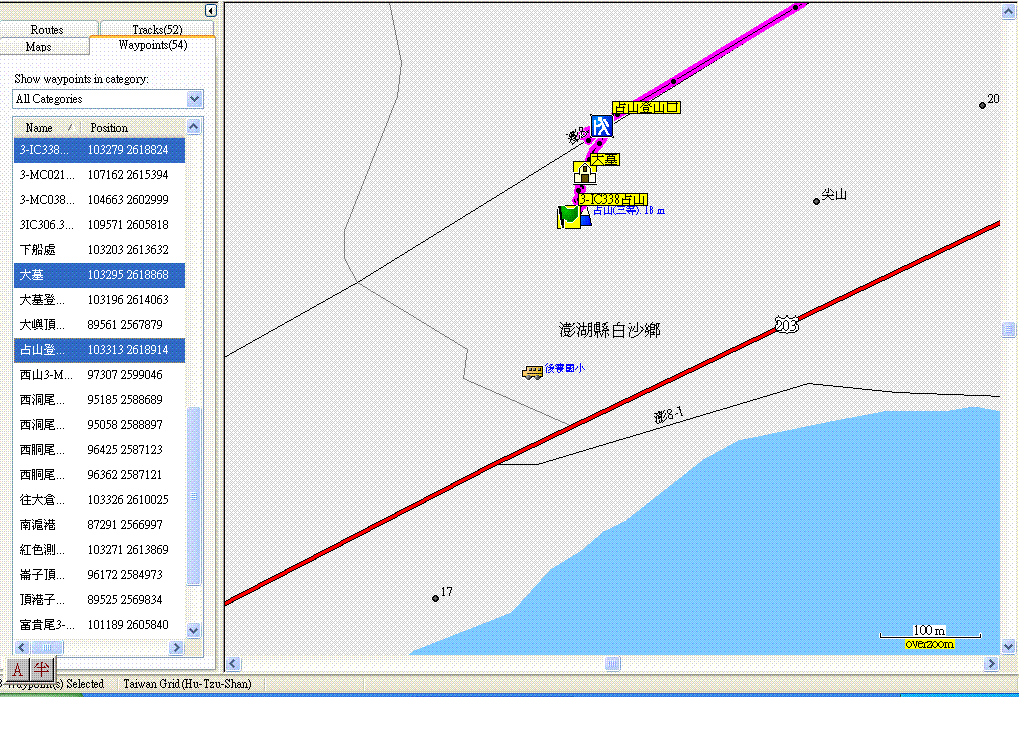
Task: Select waypoint 3-MC021 row
Action: (99, 174)
